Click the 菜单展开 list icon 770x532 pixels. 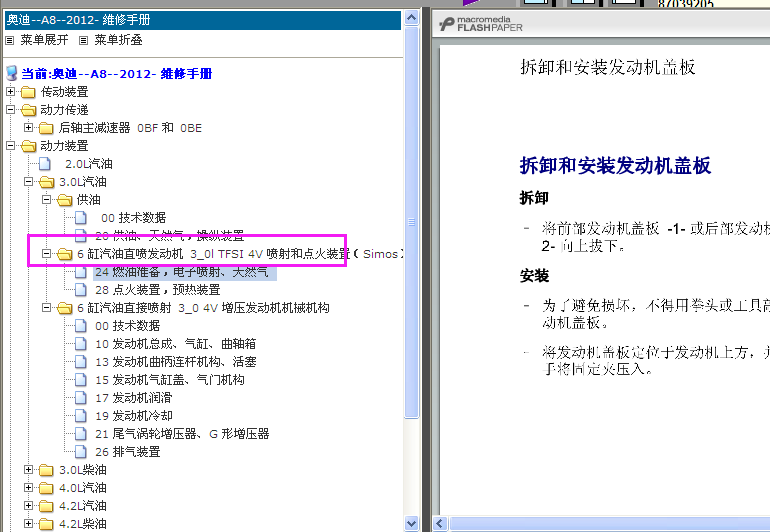(9, 41)
